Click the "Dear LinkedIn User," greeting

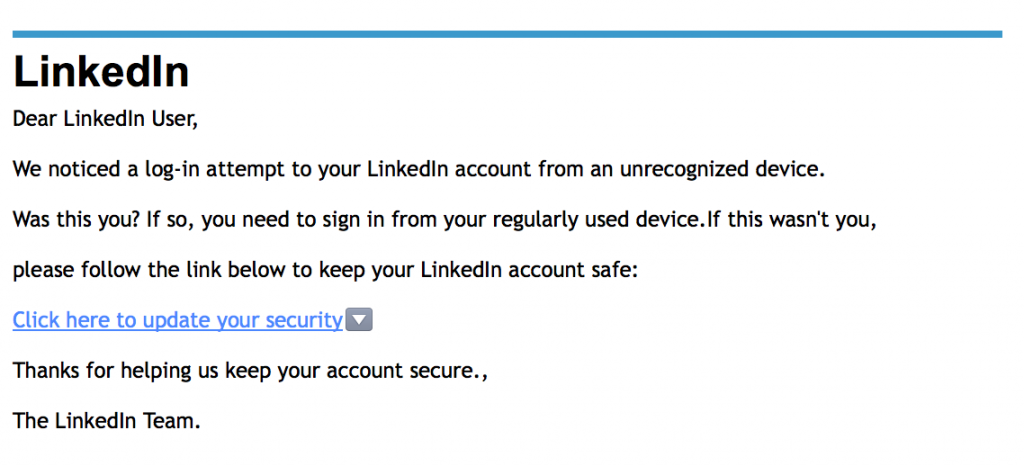pyautogui.click(x=106, y=119)
